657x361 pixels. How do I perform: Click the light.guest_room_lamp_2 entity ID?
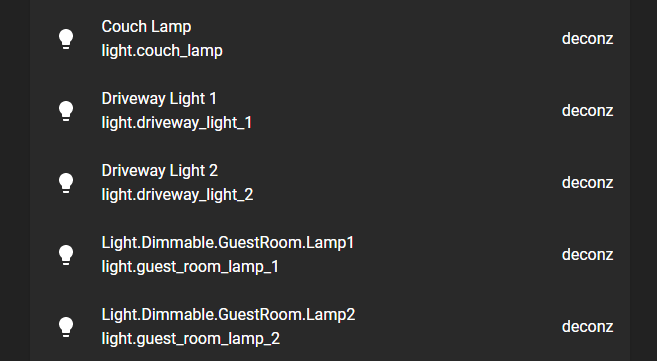tap(191, 339)
